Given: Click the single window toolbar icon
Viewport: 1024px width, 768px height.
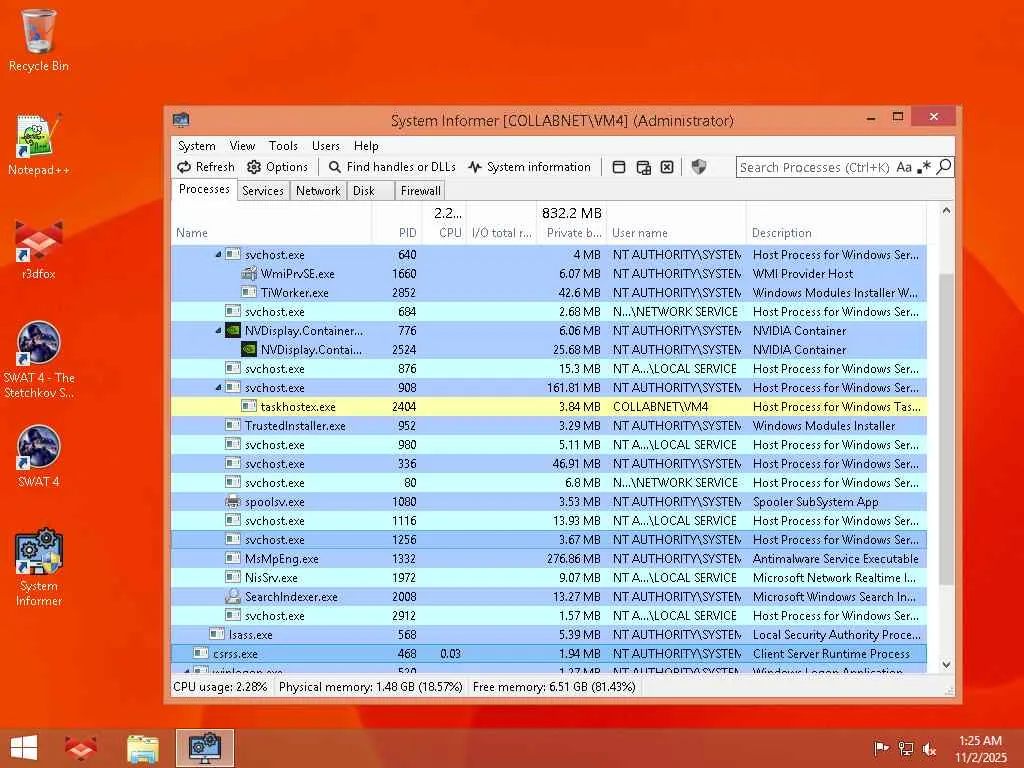Looking at the screenshot, I should point(619,167).
